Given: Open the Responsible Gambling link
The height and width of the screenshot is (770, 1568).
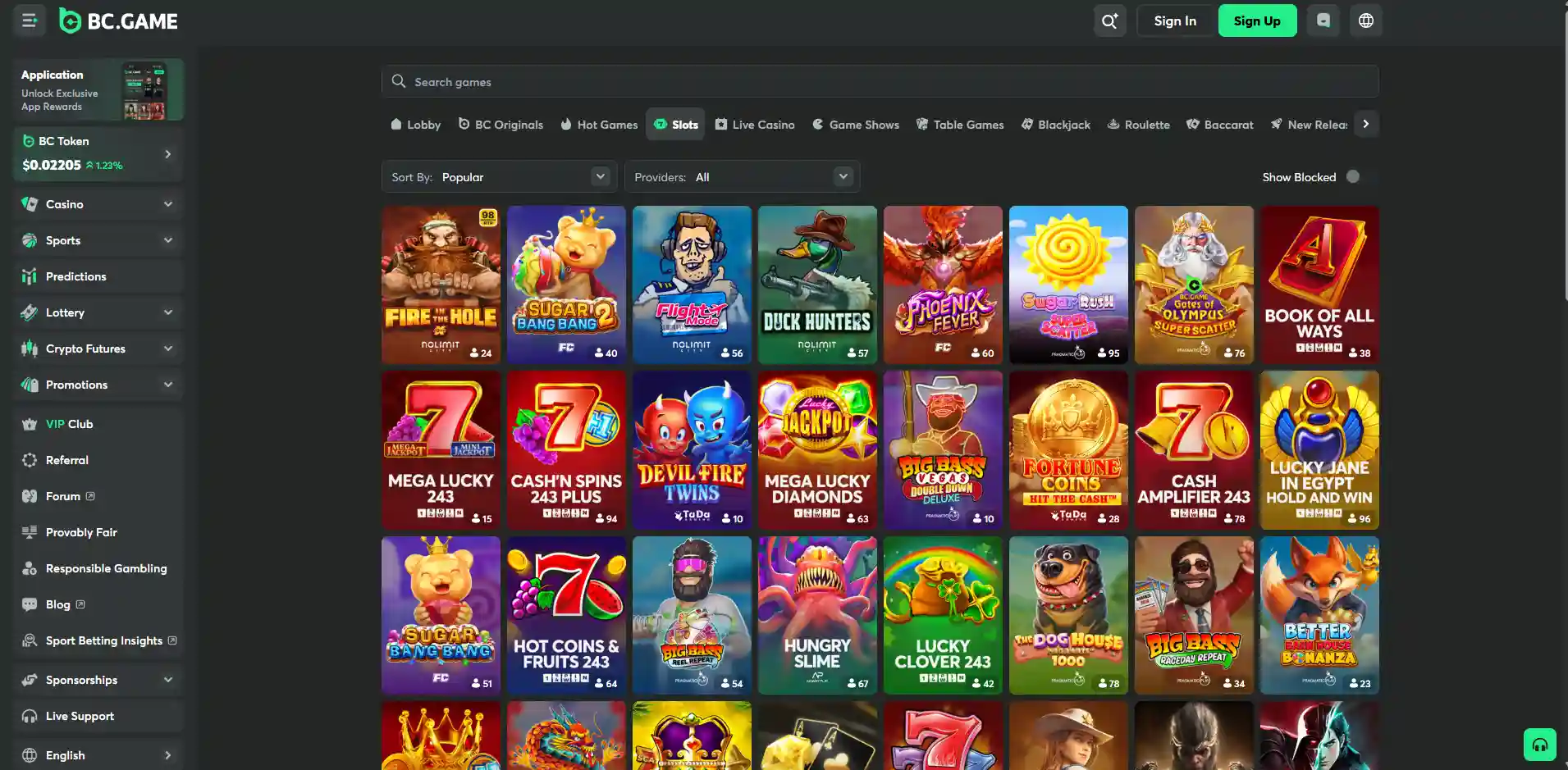Looking at the screenshot, I should coord(106,568).
